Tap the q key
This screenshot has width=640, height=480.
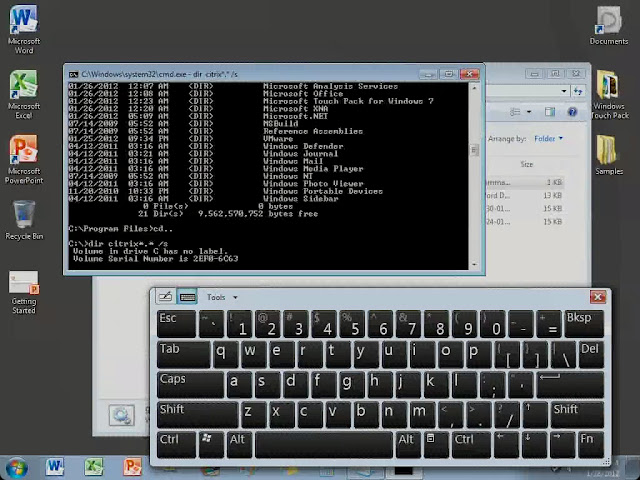[226, 354]
